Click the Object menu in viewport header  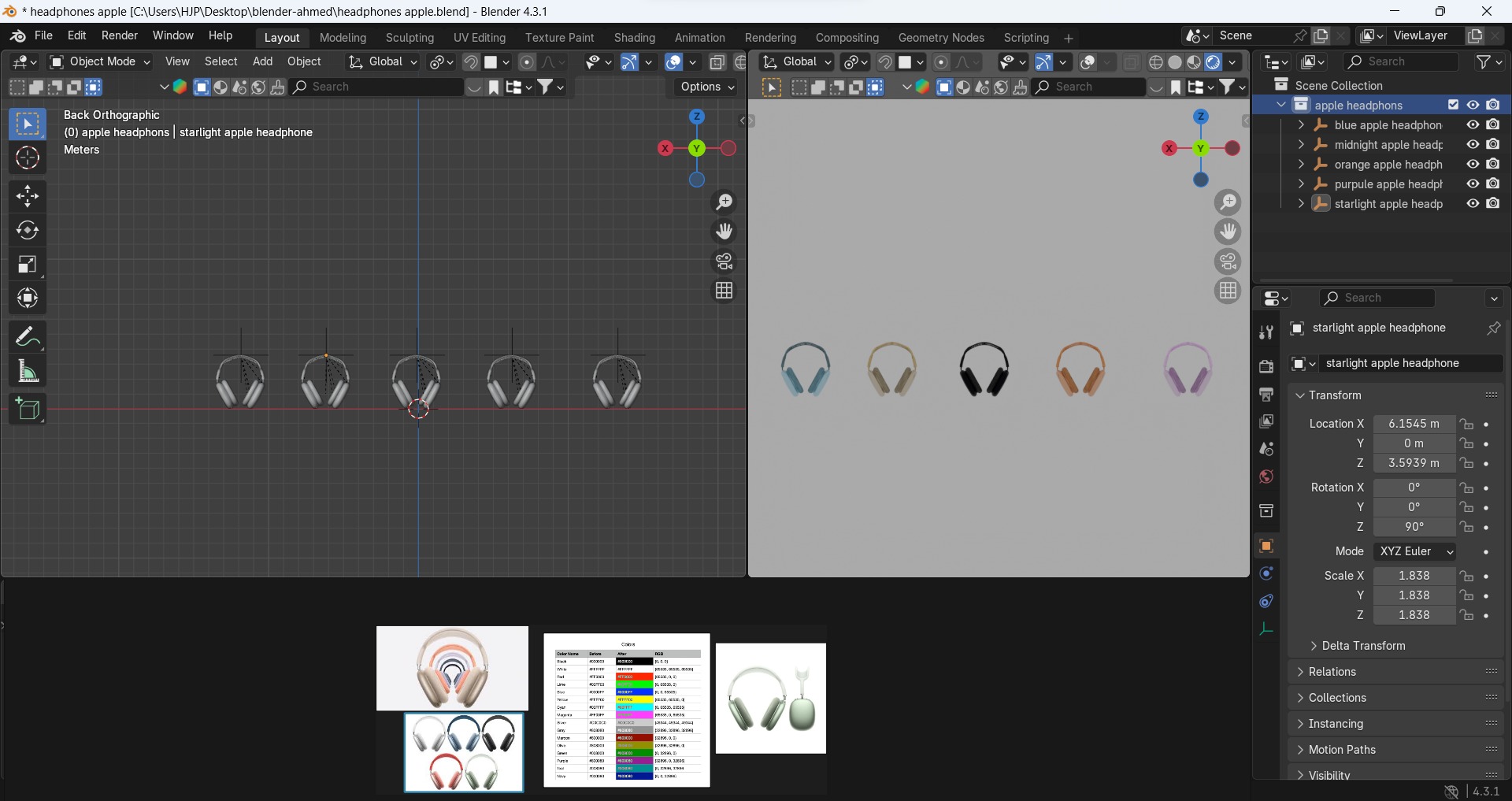click(305, 61)
